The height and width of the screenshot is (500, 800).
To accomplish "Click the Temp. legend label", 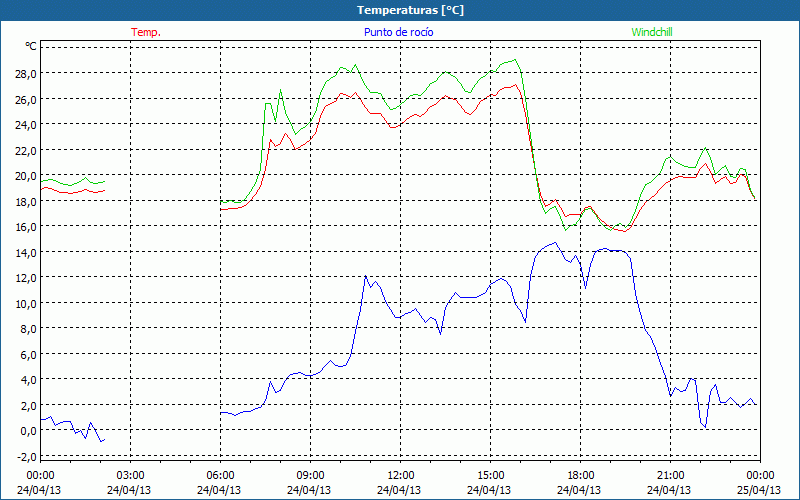I will tap(146, 32).
